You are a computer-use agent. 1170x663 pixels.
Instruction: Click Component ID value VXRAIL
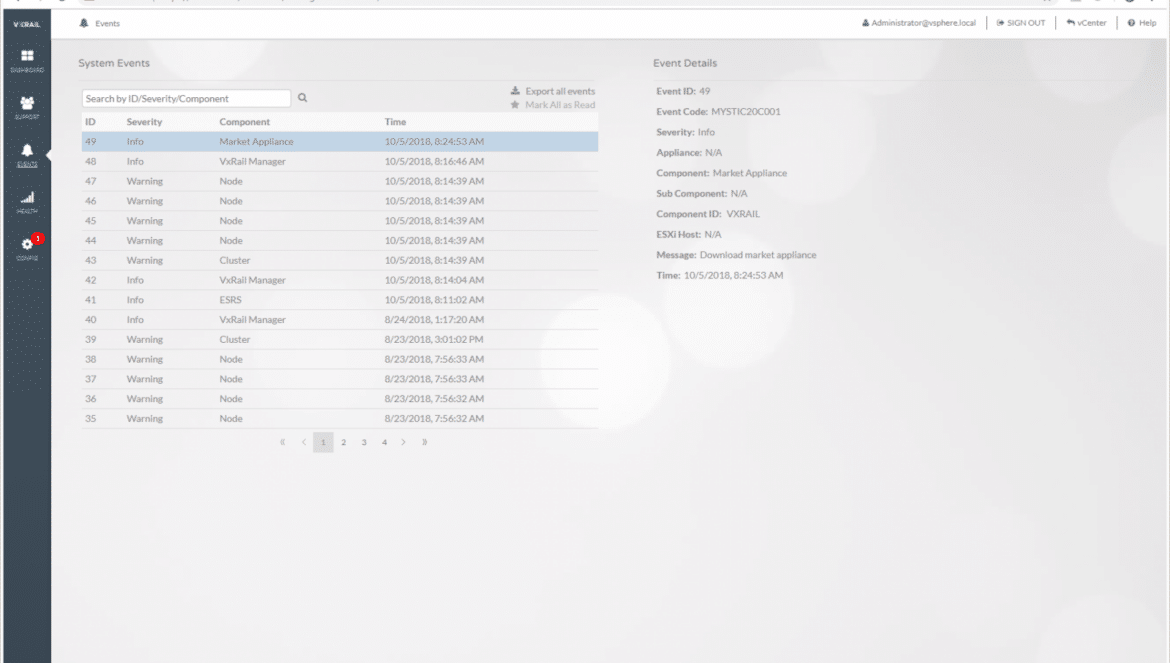743,214
